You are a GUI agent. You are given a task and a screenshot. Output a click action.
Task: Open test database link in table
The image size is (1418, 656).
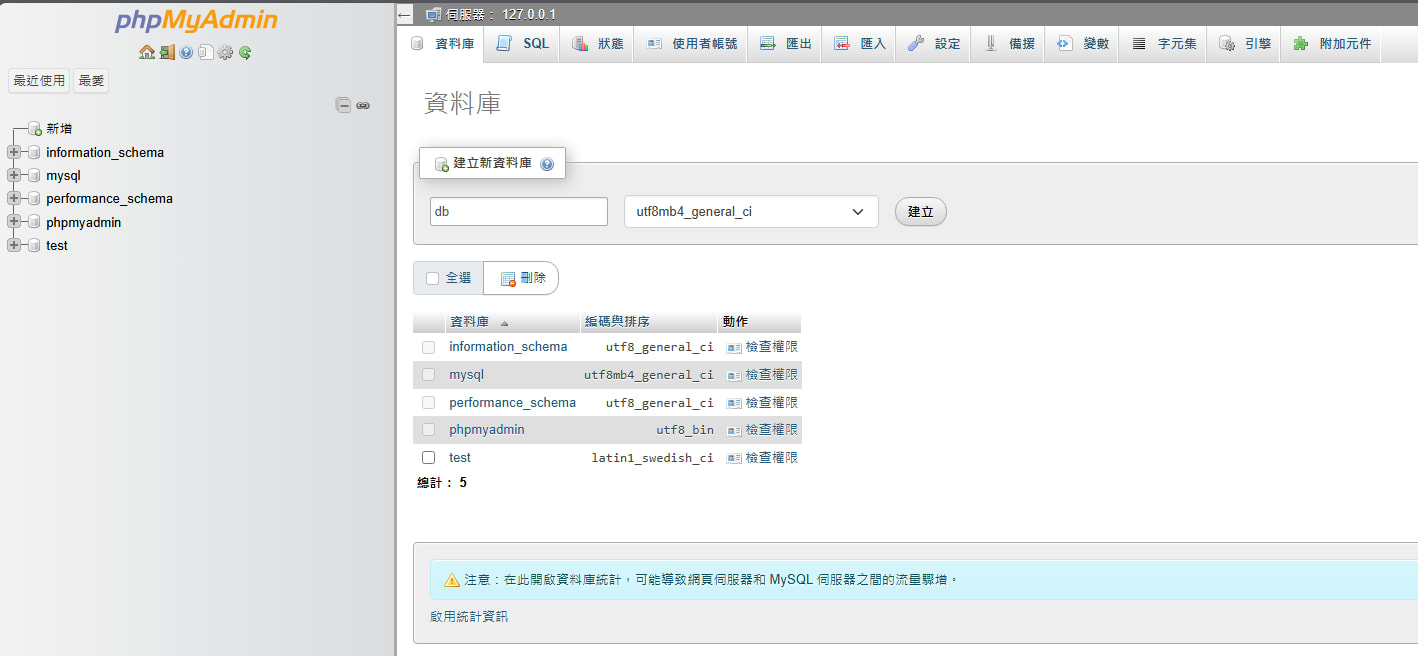[460, 458]
